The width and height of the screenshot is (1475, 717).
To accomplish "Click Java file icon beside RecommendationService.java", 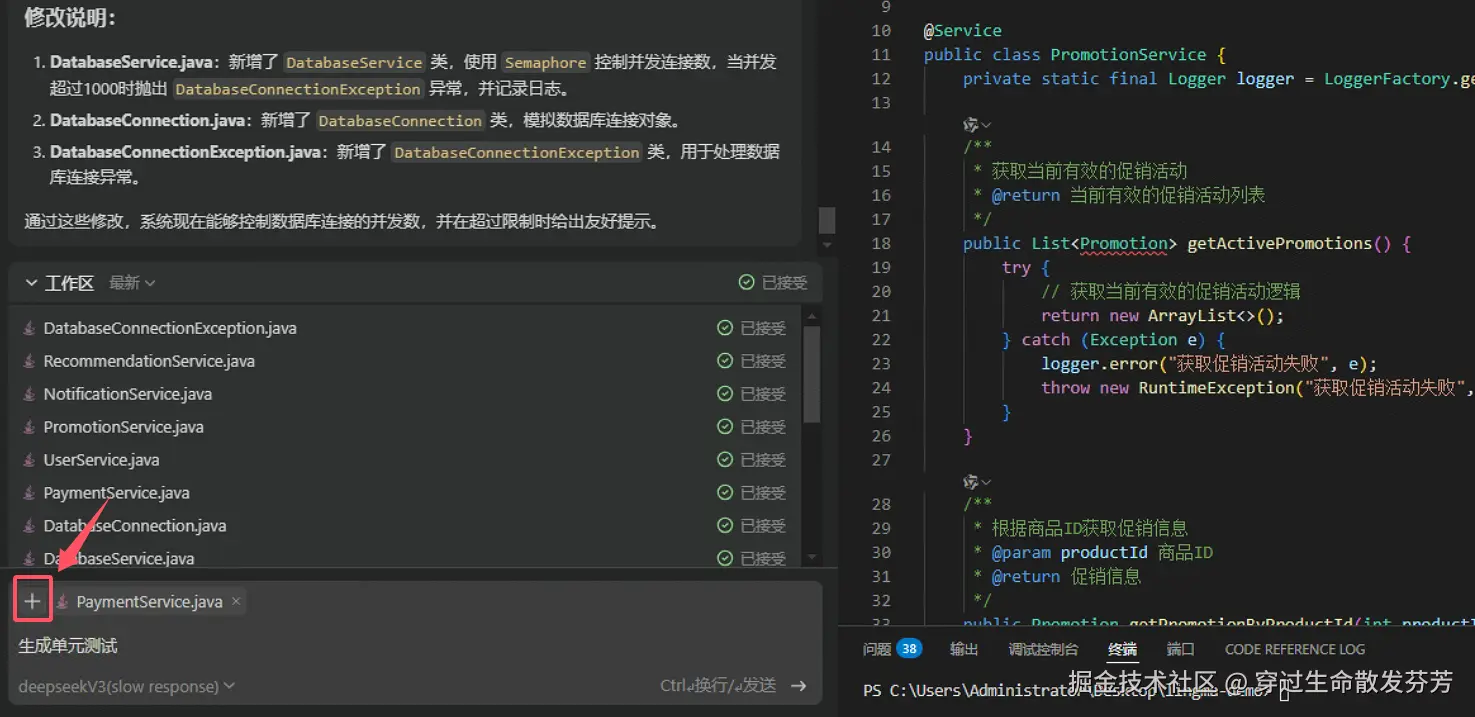I will (29, 361).
